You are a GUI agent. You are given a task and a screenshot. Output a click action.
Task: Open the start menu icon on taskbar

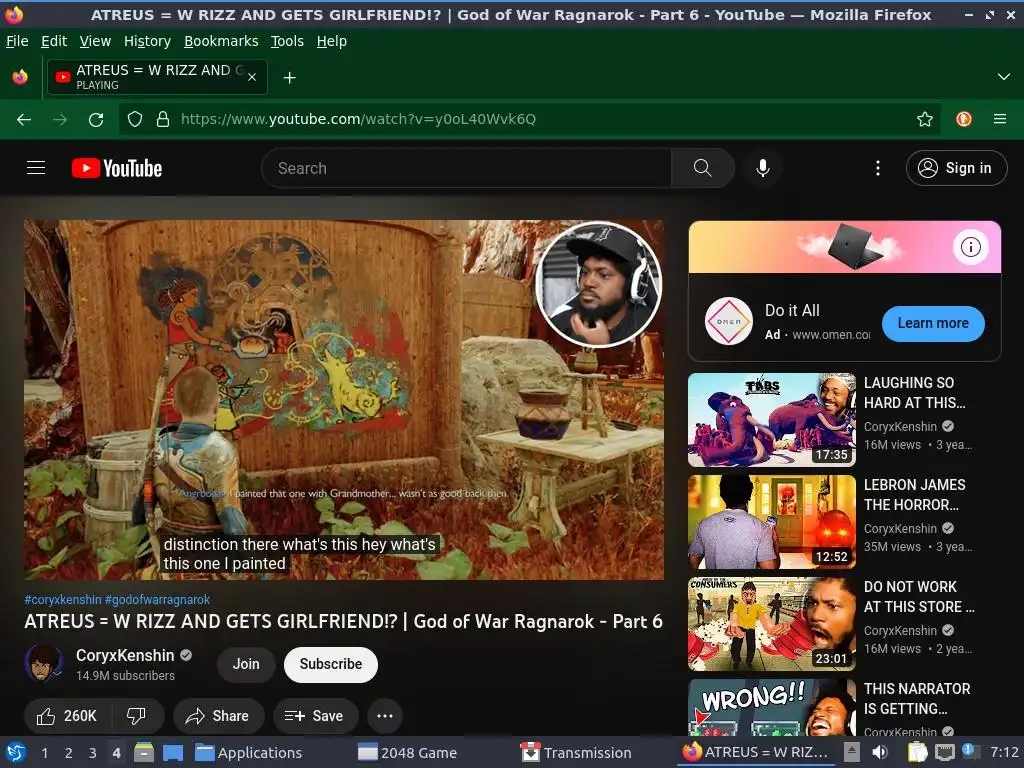coord(15,752)
